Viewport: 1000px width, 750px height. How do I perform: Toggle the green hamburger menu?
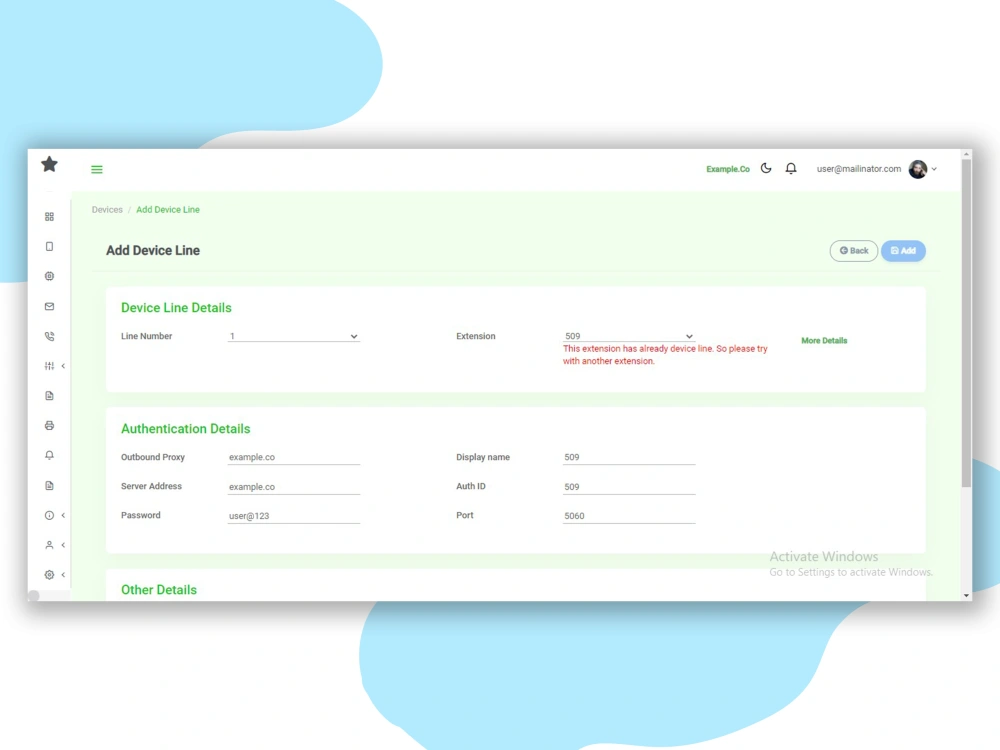click(x=97, y=170)
